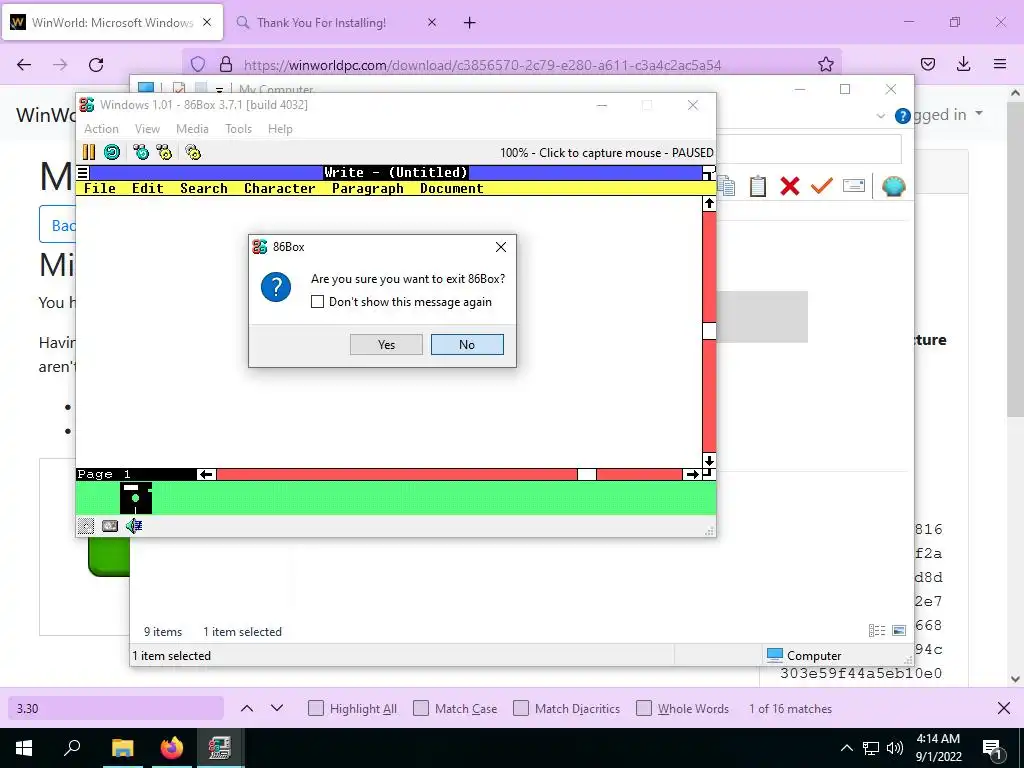This screenshot has height=768, width=1024.
Task: Show hidden system tray icons chevron
Action: click(x=846, y=748)
